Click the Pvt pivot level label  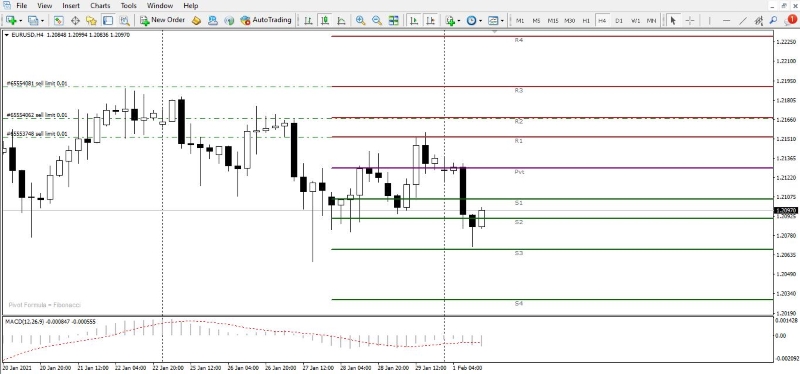(519, 172)
